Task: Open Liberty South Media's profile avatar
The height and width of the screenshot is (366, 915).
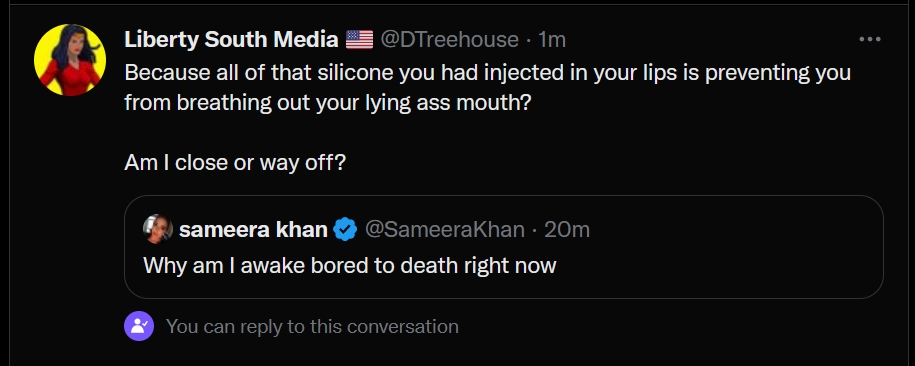Action: tap(70, 60)
